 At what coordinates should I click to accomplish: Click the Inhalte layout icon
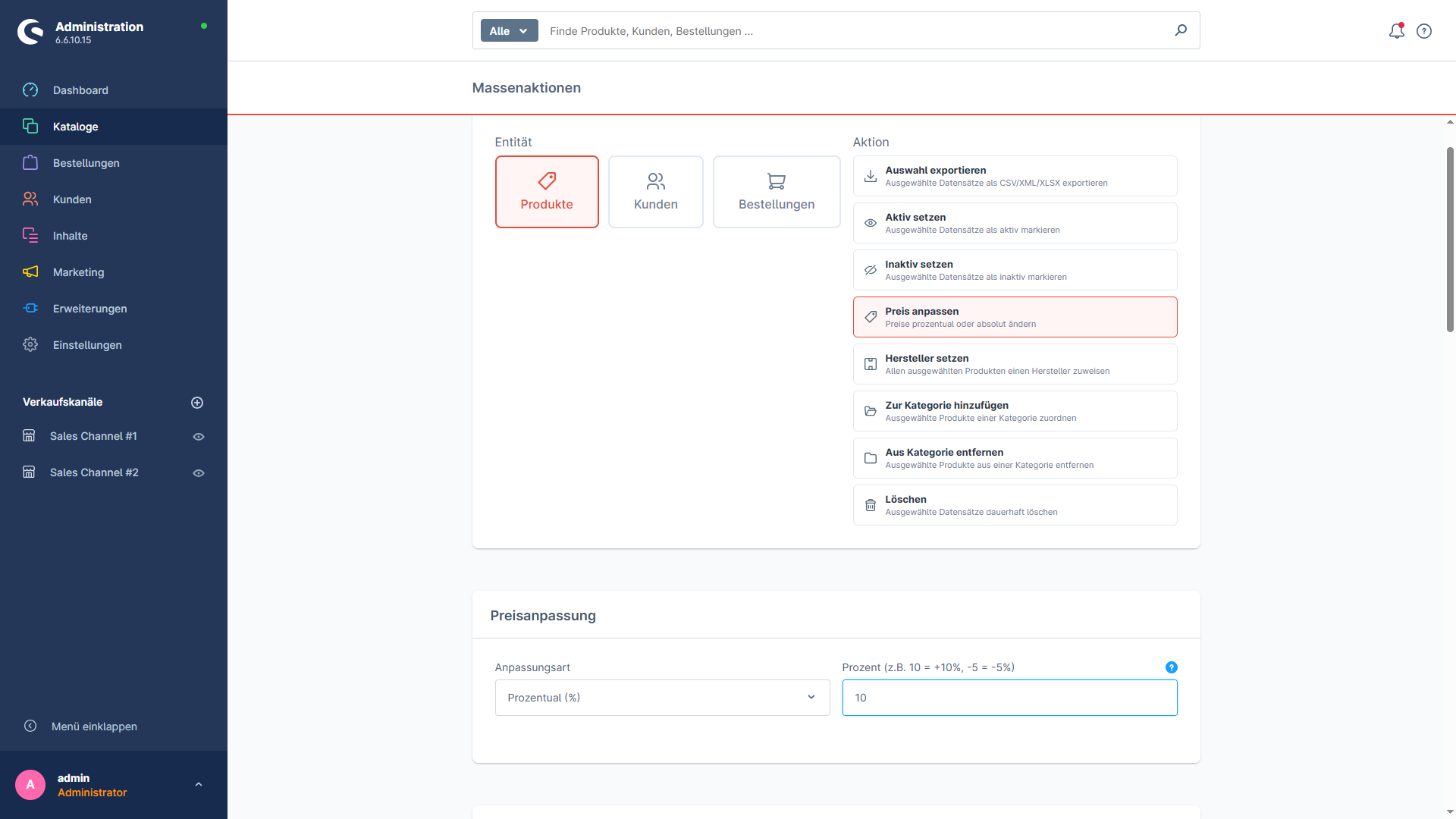[30, 236]
